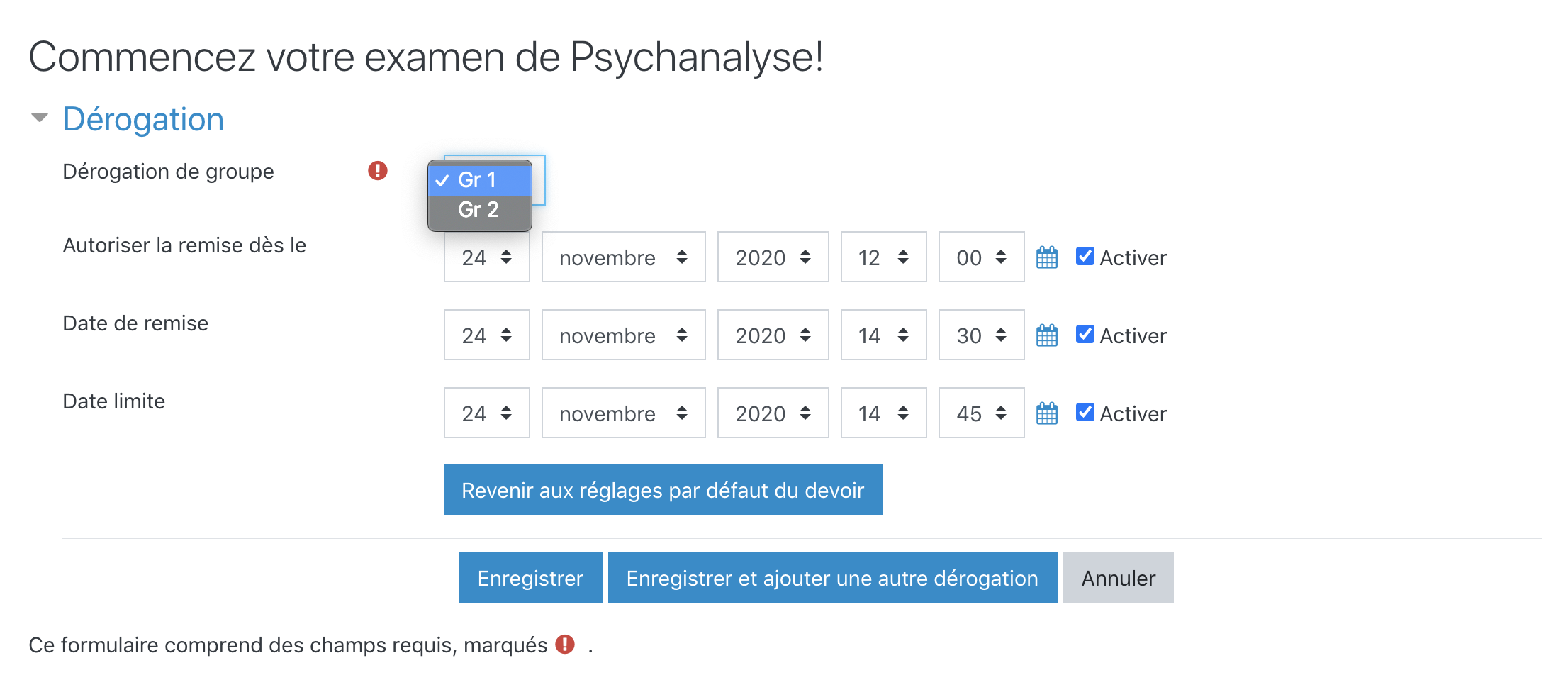Open day dropdown for Date de remise
The height and width of the screenshot is (685, 1568).
486,335
